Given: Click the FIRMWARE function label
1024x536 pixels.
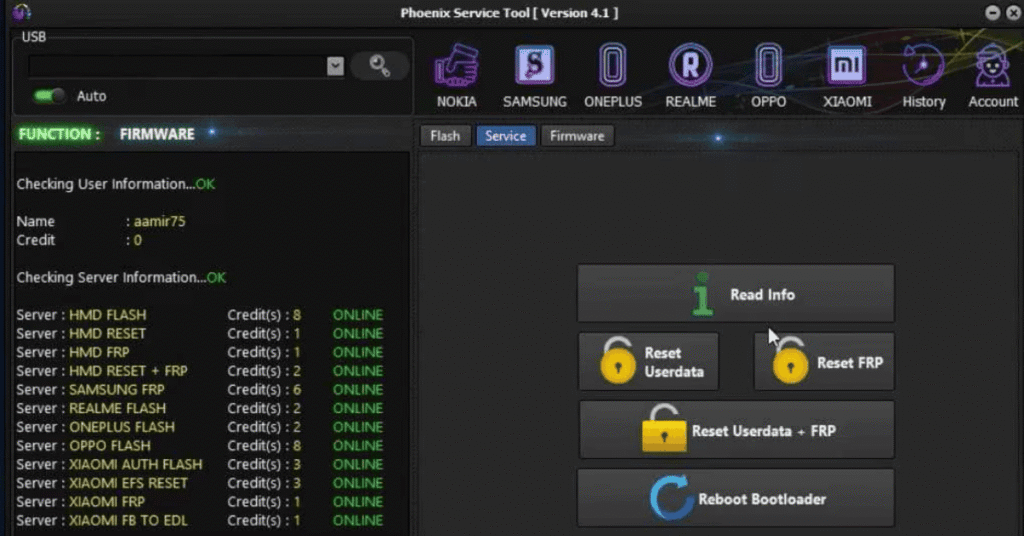Looking at the screenshot, I should point(157,134).
